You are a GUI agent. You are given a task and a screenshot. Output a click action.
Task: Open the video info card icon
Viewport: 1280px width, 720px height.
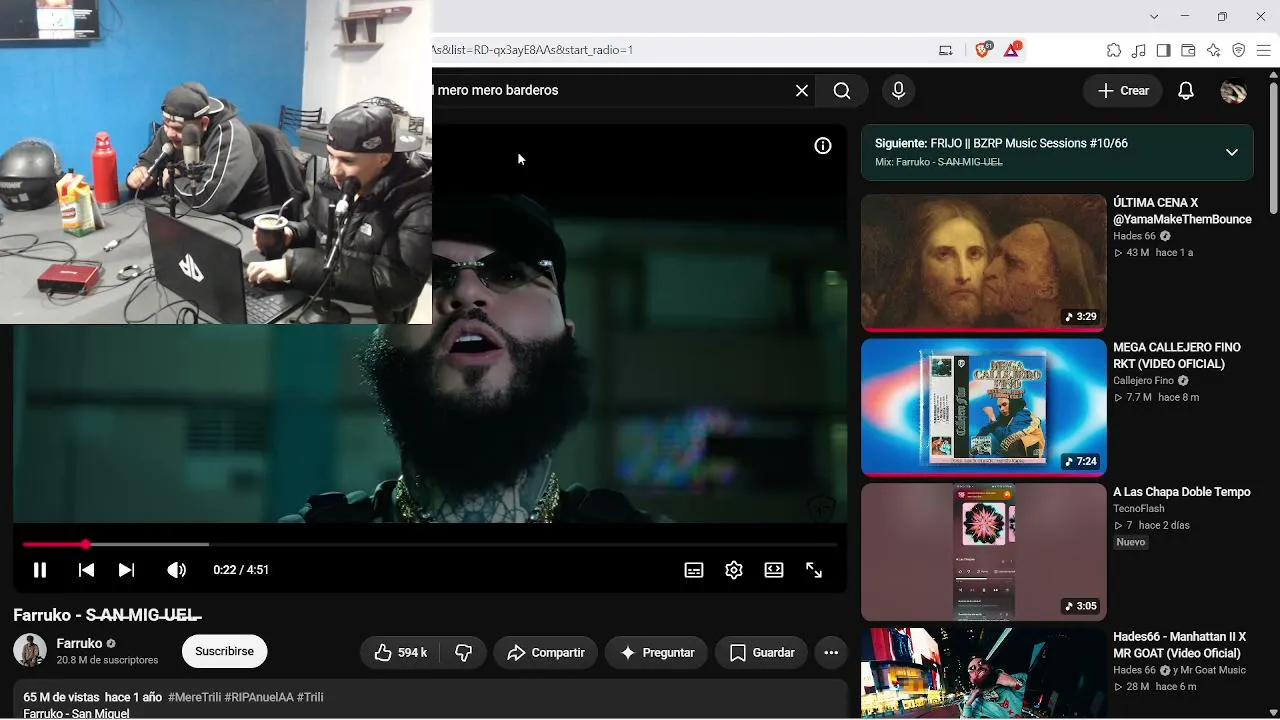pos(823,146)
